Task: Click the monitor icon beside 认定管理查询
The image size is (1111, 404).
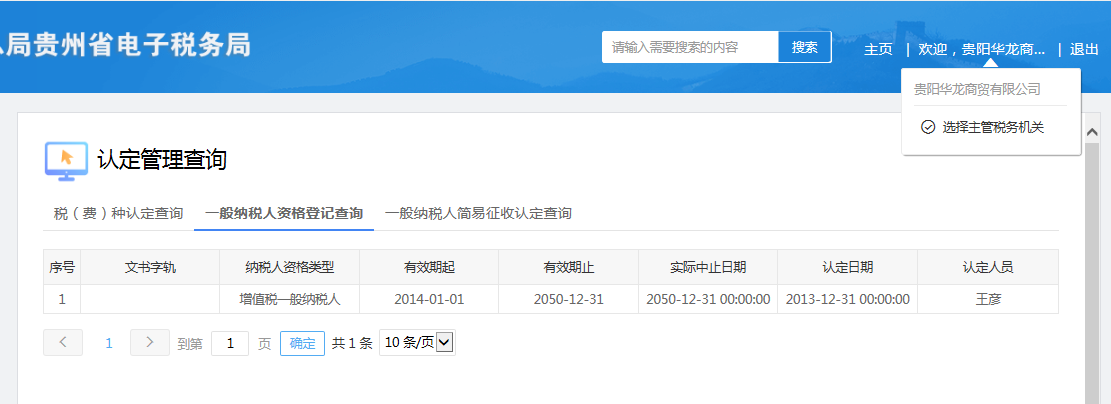Action: click(66, 160)
